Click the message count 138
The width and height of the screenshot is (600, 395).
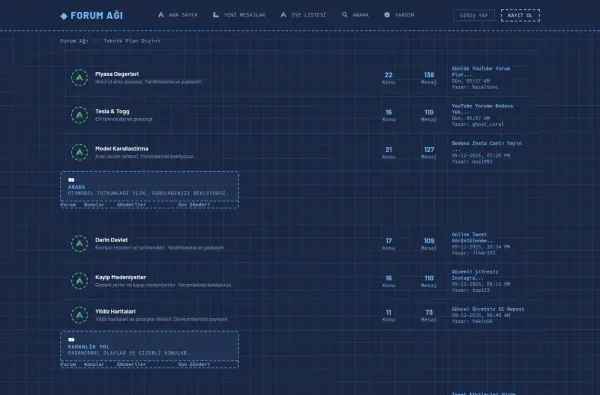[429, 75]
